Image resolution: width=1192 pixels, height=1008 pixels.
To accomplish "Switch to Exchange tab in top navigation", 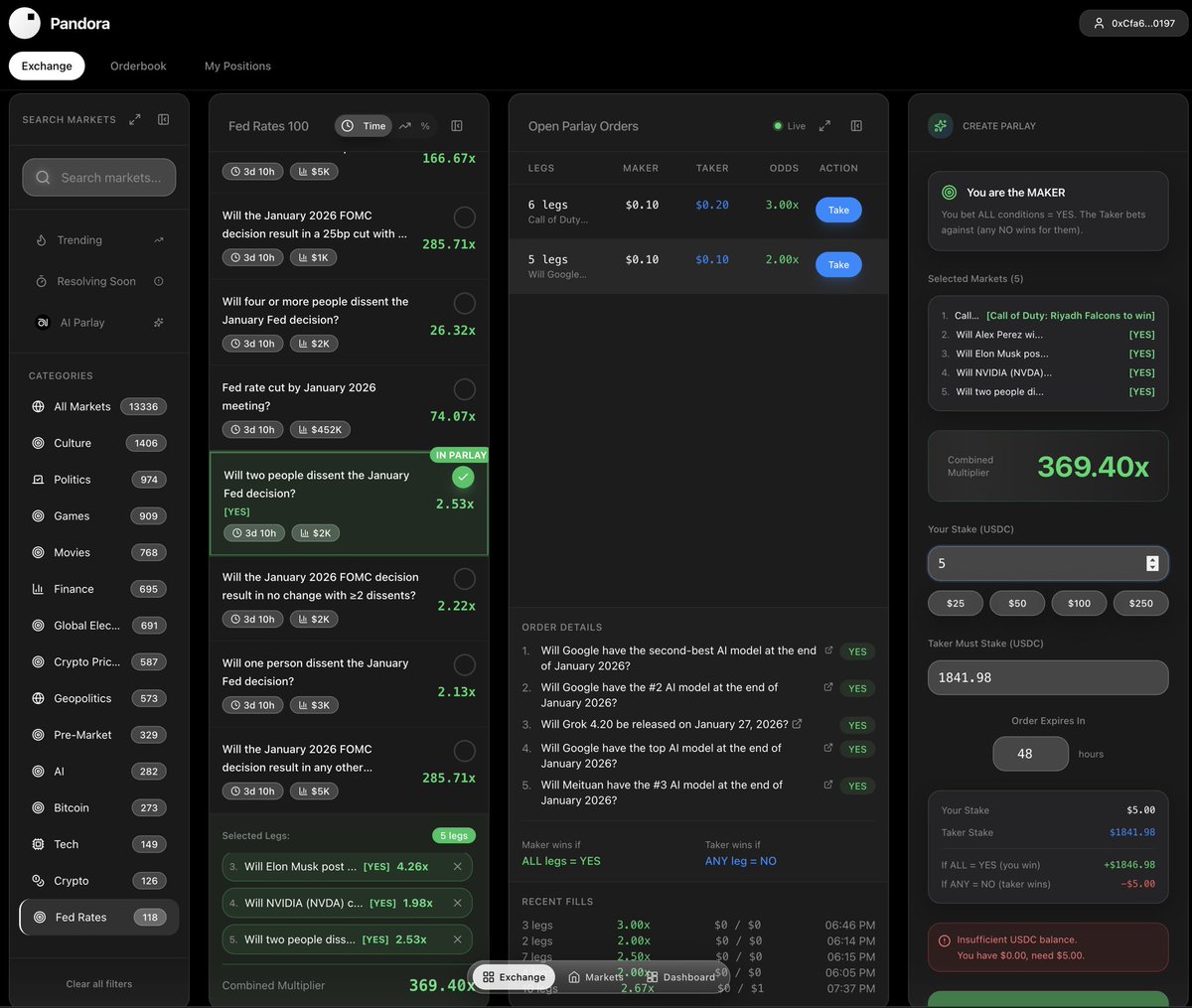I will [x=47, y=66].
